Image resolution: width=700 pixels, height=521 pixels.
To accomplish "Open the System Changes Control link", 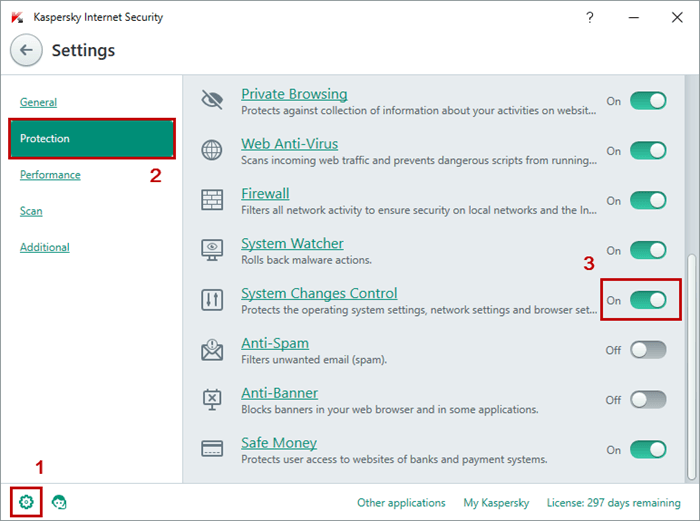I will point(319,293).
